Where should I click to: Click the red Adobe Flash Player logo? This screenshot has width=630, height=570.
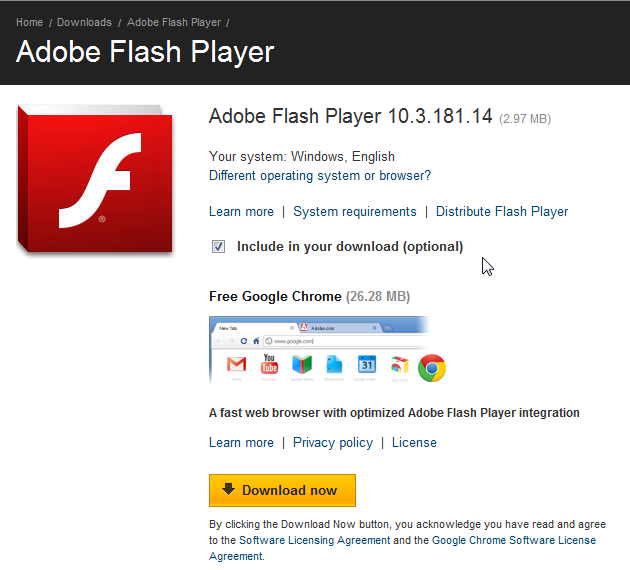(x=95, y=180)
